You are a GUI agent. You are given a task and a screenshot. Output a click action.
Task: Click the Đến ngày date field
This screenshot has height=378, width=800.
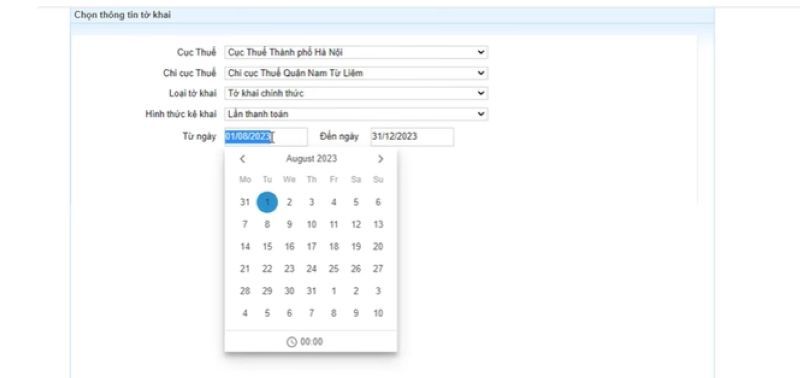[x=412, y=137]
